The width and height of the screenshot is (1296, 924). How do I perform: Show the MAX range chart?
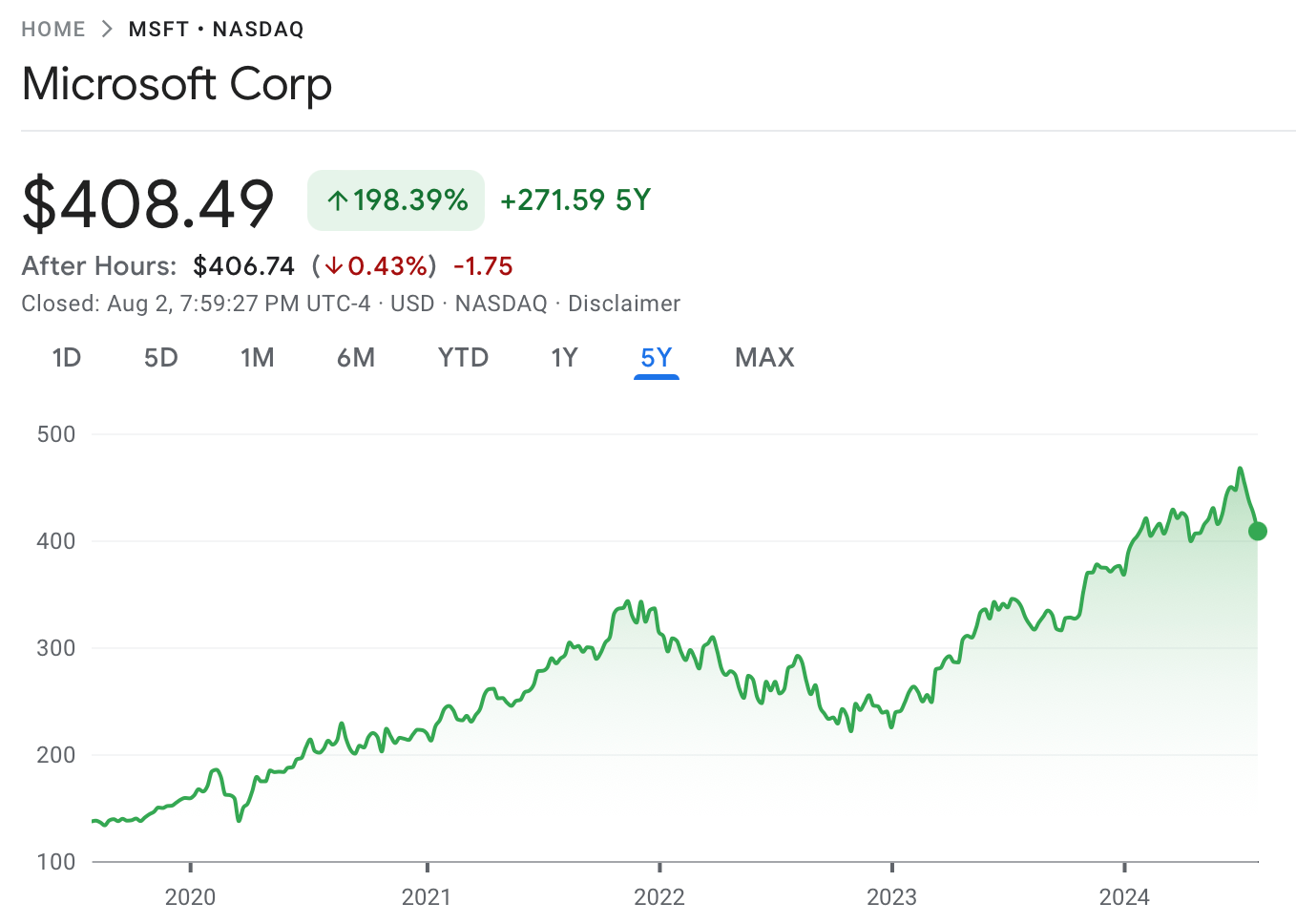tap(764, 358)
